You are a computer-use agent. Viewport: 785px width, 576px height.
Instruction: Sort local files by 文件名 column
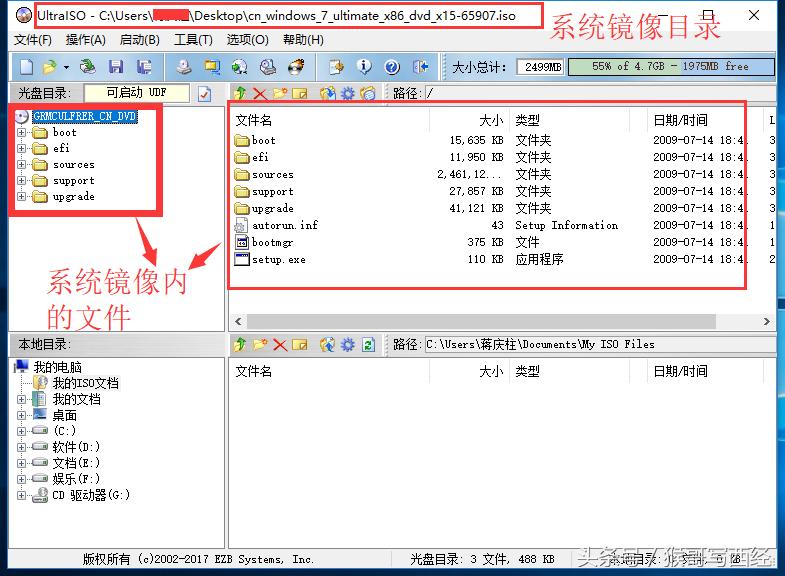pos(329,371)
